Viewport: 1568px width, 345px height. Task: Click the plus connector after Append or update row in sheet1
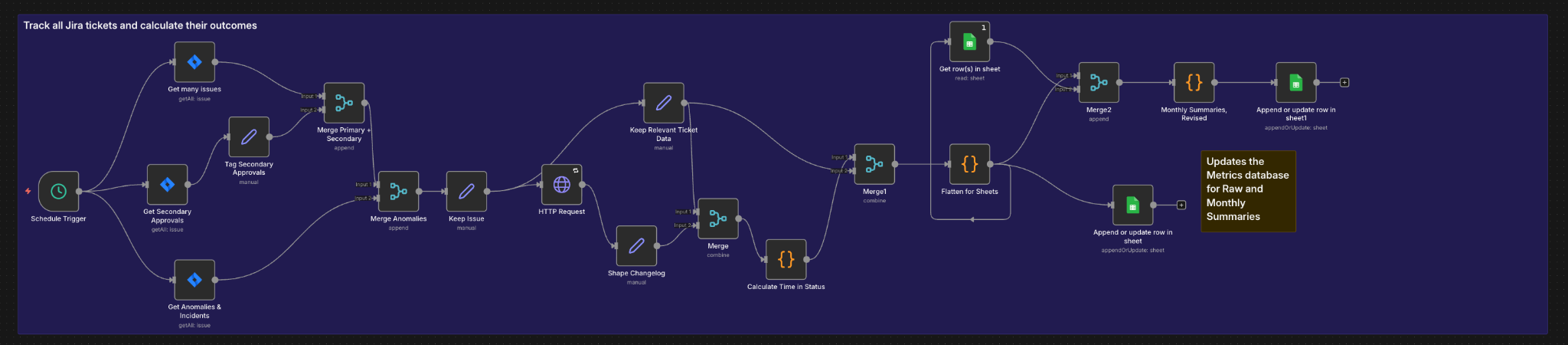[x=1344, y=82]
